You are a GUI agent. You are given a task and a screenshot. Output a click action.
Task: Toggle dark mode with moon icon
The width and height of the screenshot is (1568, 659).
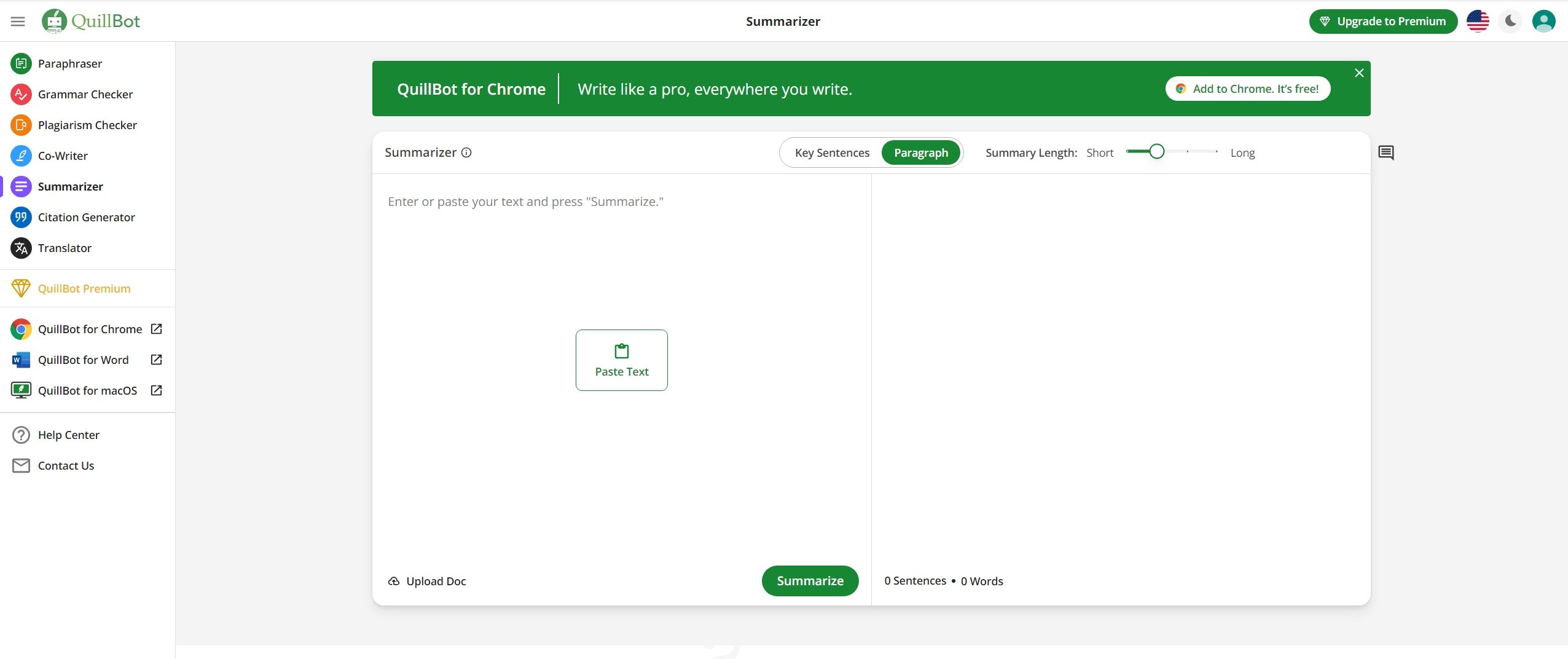[x=1511, y=21]
